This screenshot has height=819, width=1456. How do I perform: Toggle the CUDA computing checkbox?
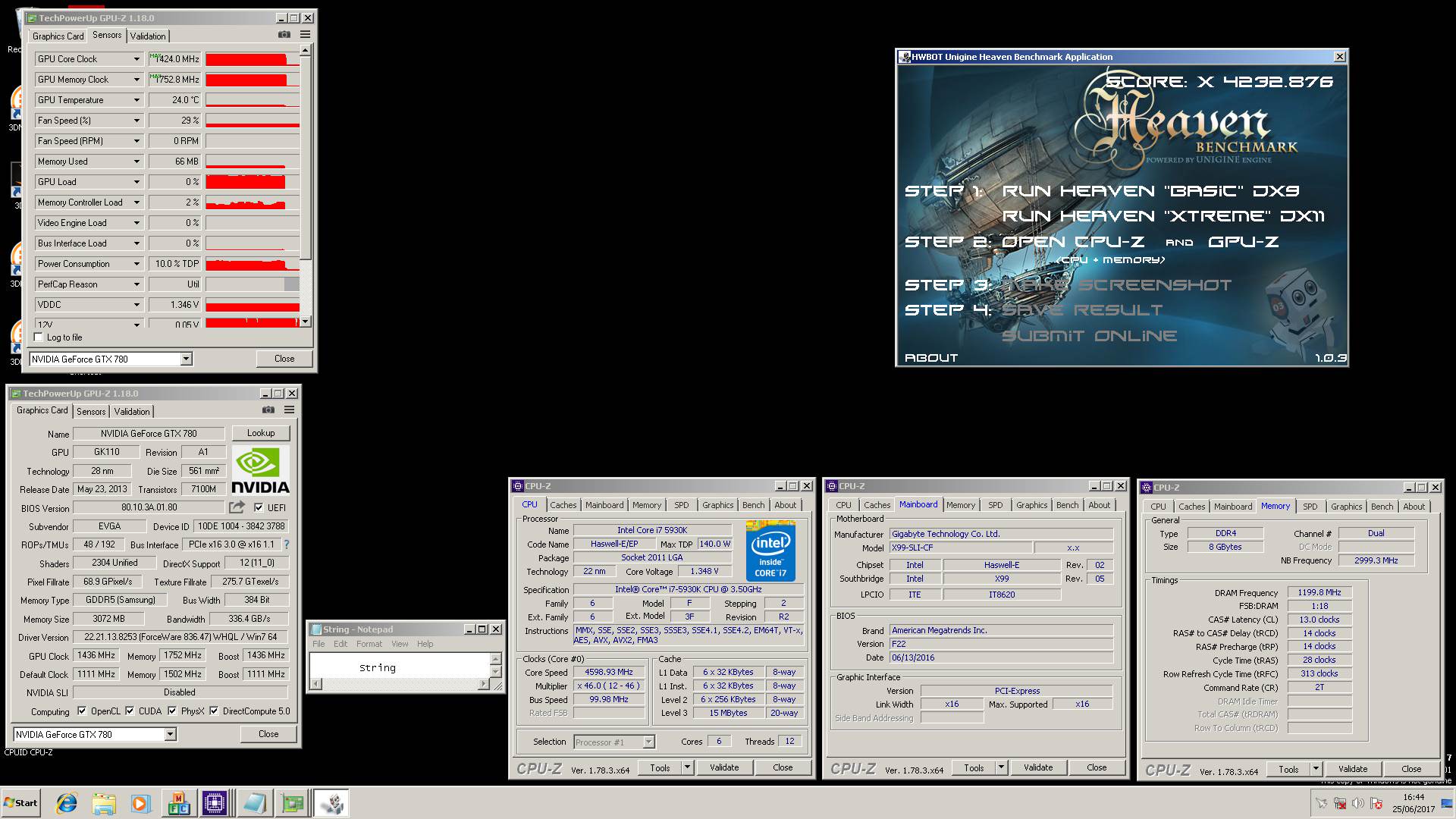130,711
